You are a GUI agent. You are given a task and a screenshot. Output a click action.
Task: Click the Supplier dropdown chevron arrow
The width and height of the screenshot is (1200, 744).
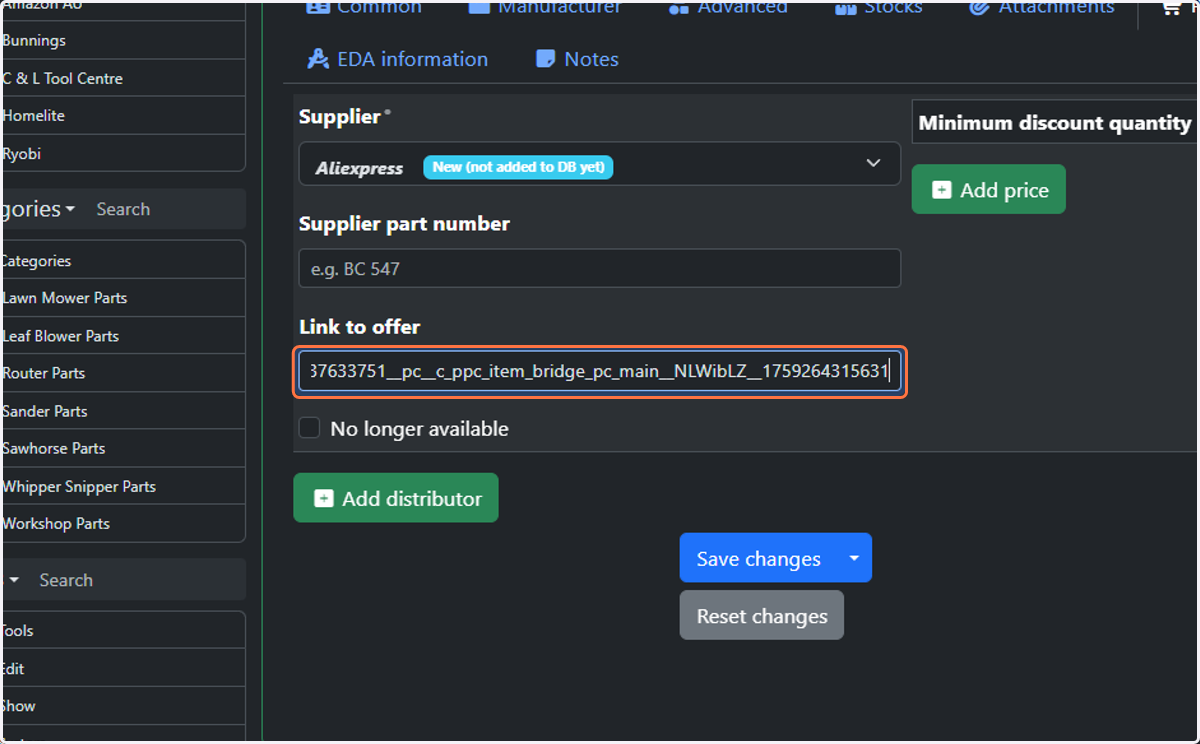click(x=873, y=163)
